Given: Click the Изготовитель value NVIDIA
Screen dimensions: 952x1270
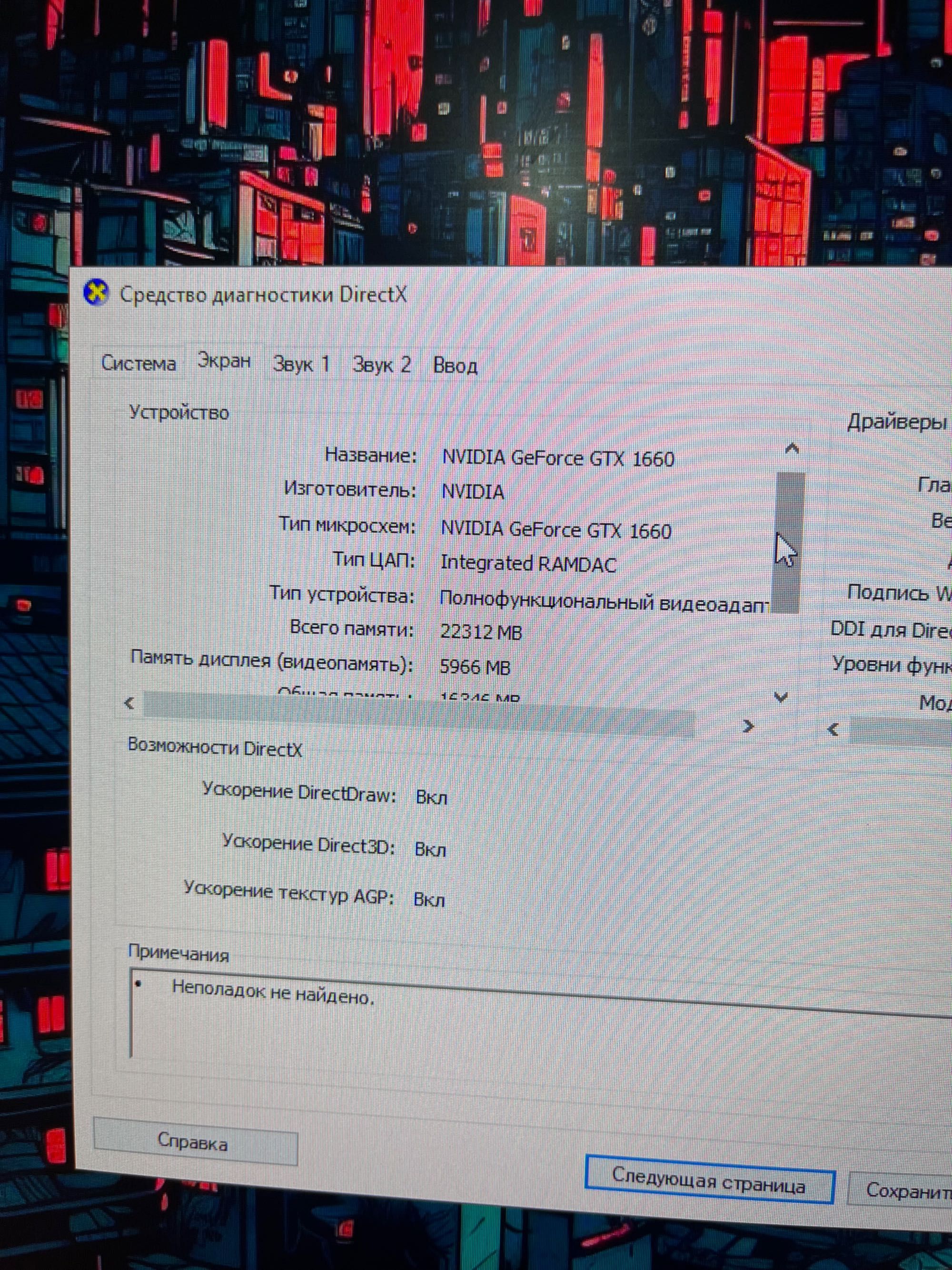Looking at the screenshot, I should click(473, 492).
